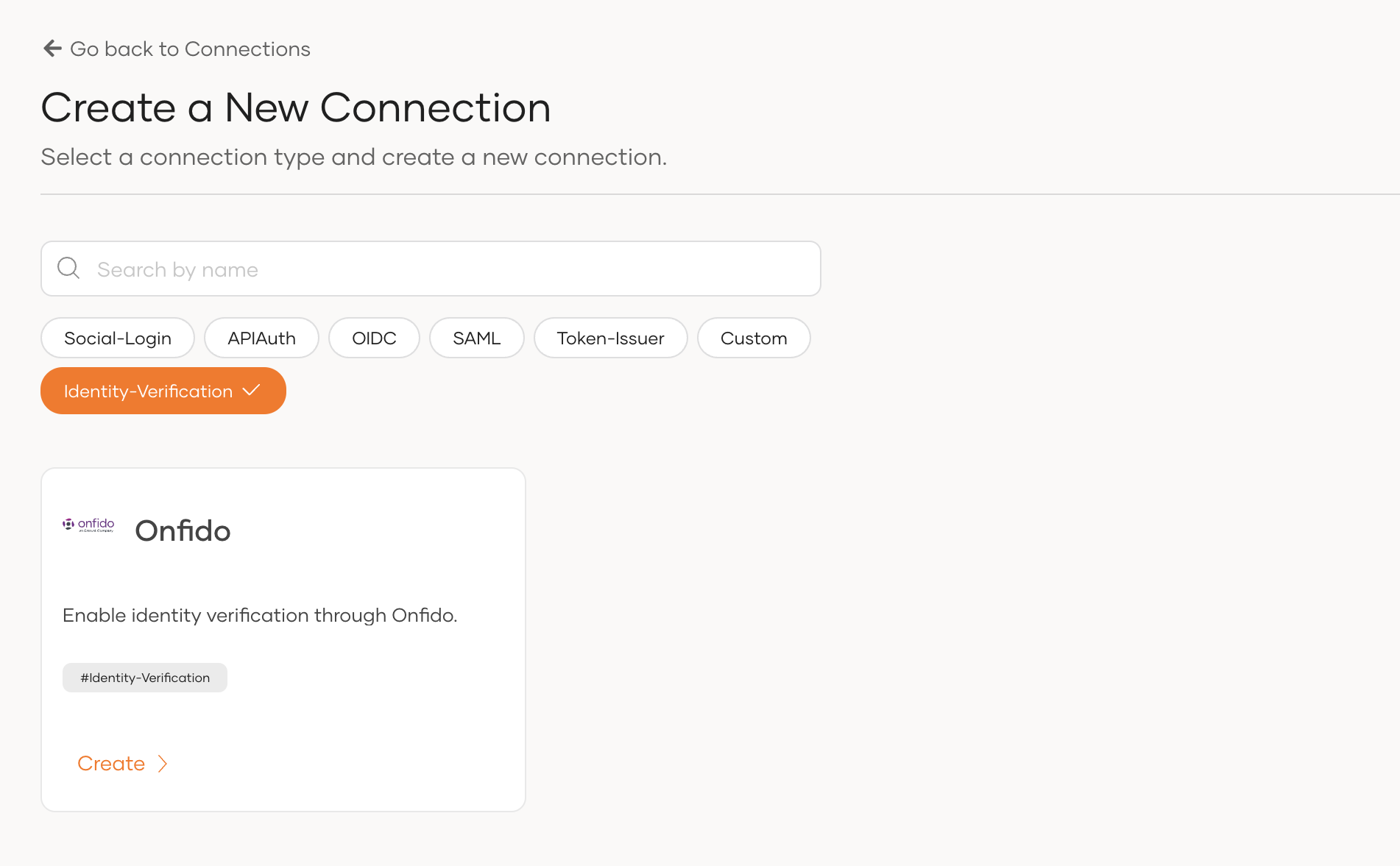1400x866 pixels.
Task: Click the Onfido logo on the card
Action: click(88, 525)
